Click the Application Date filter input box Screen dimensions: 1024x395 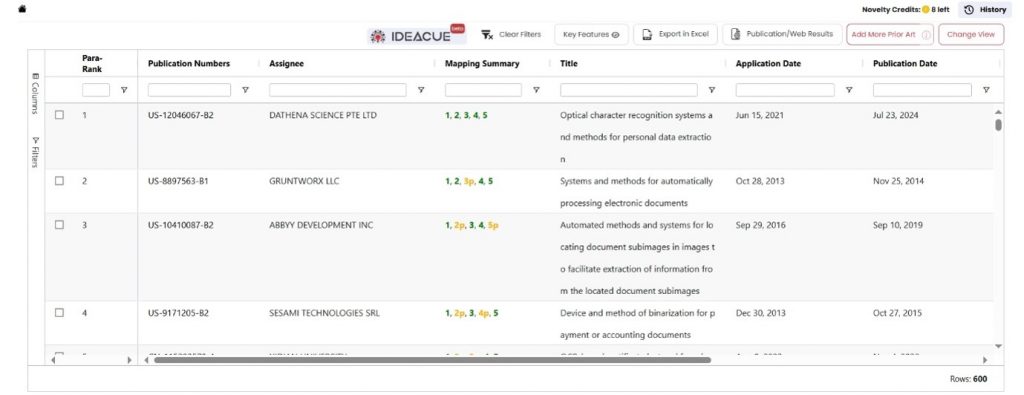pyautogui.click(x=785, y=90)
